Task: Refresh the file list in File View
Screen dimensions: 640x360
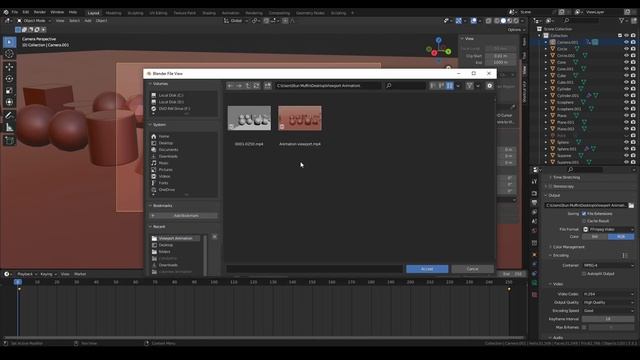Action: [x=256, y=86]
